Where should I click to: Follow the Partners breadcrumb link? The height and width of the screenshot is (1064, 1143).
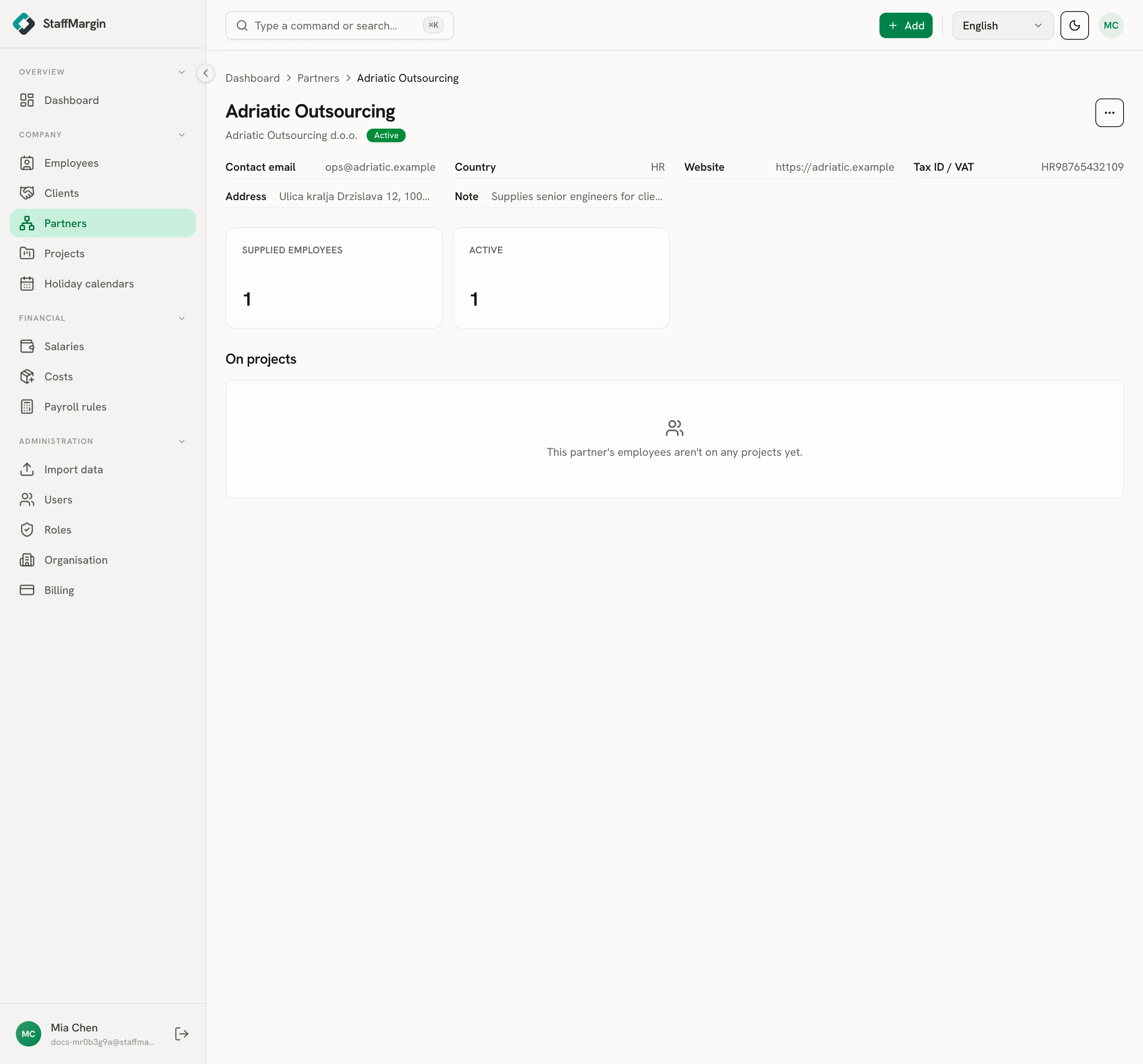318,78
